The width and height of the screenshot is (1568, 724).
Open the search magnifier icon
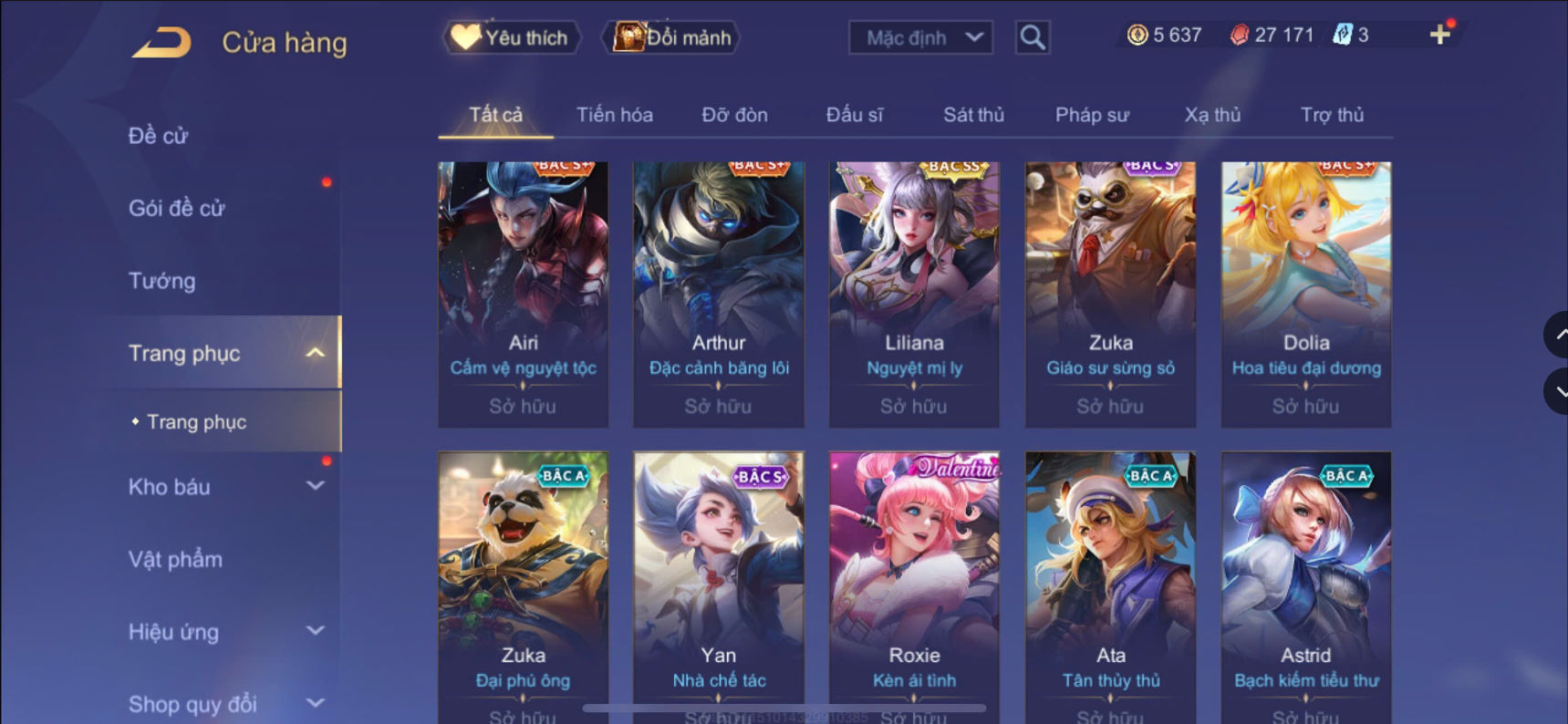click(1032, 37)
